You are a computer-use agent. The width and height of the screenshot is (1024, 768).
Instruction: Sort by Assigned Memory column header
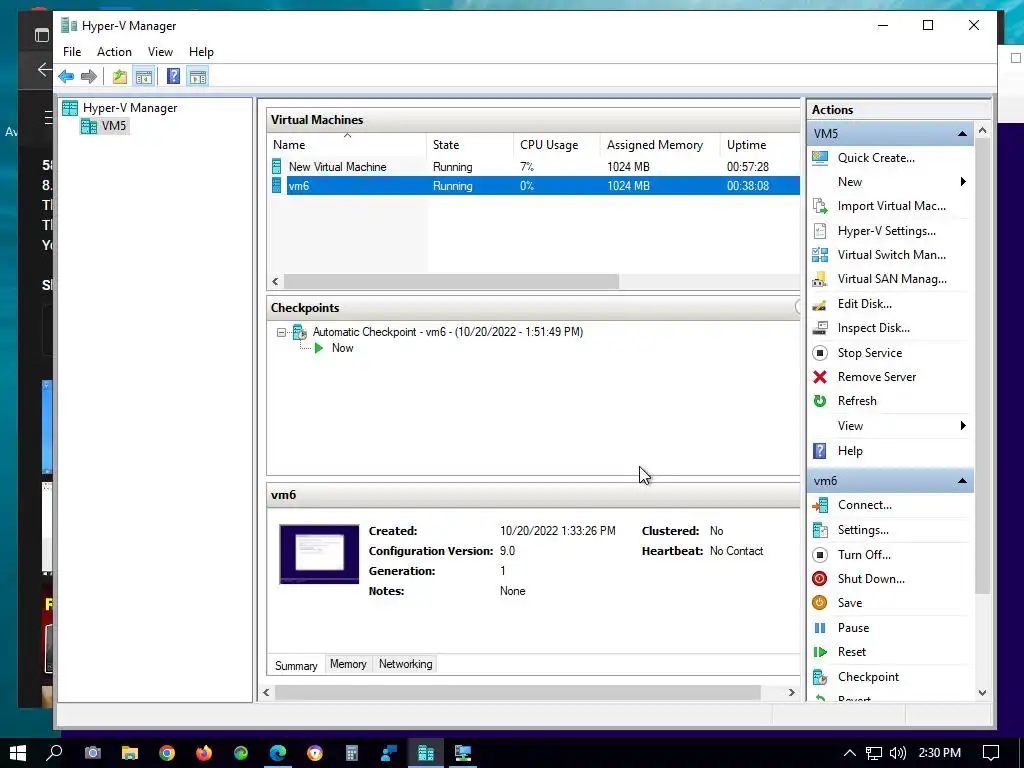[x=659, y=145]
